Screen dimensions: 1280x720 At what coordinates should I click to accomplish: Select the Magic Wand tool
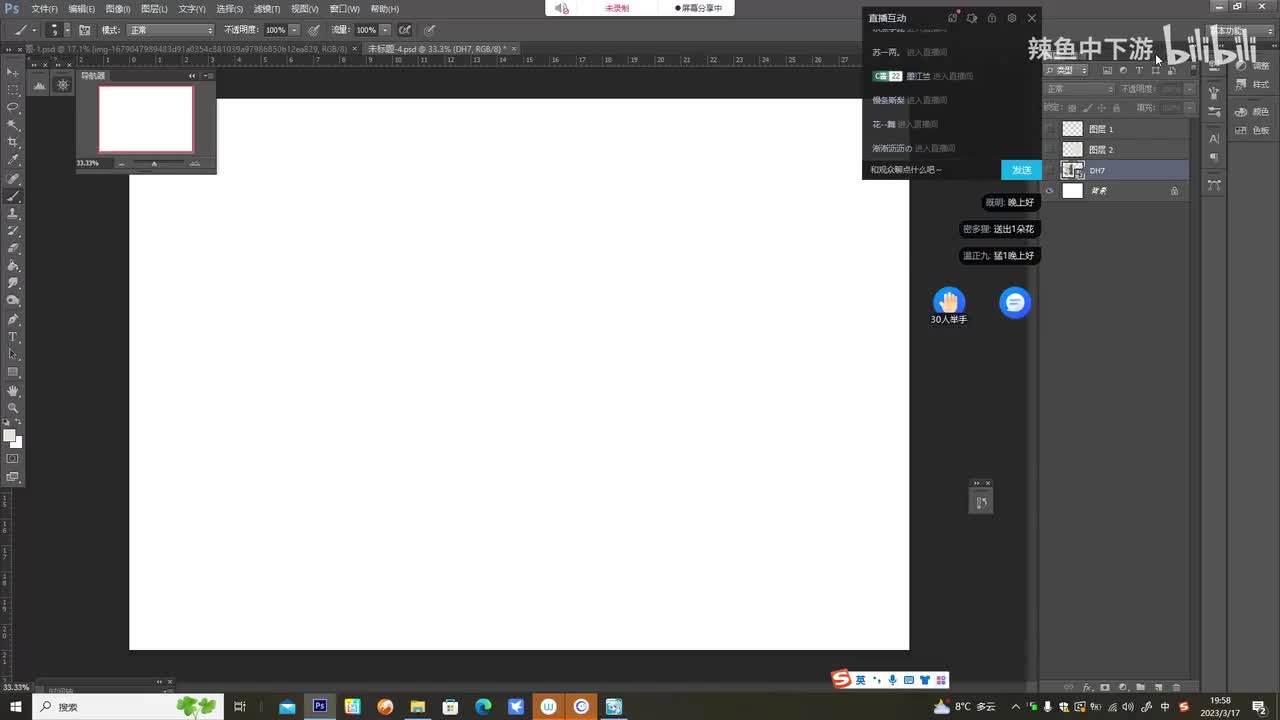pos(13,125)
